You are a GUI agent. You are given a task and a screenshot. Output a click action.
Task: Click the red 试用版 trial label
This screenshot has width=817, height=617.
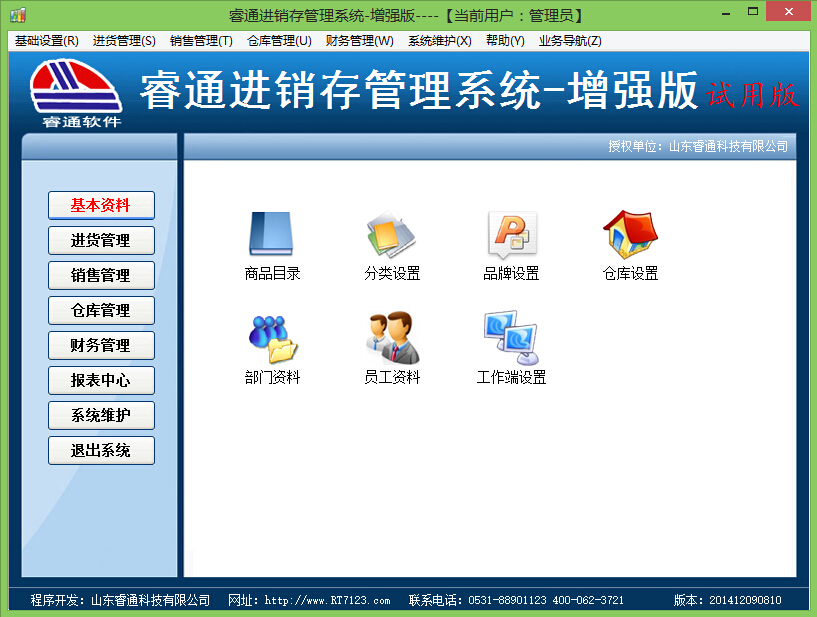point(752,95)
